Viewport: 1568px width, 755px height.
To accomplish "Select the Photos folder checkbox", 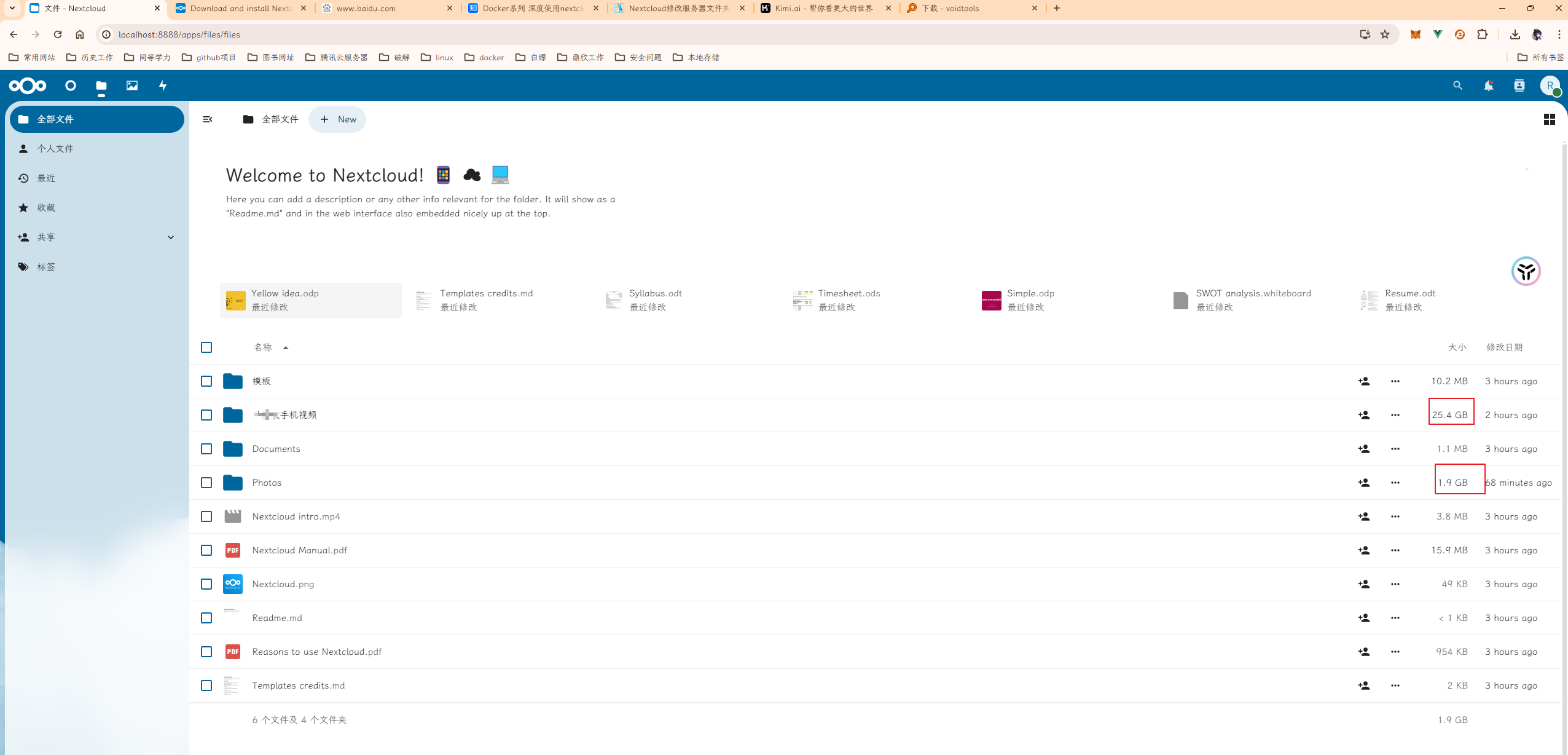I will coord(206,483).
